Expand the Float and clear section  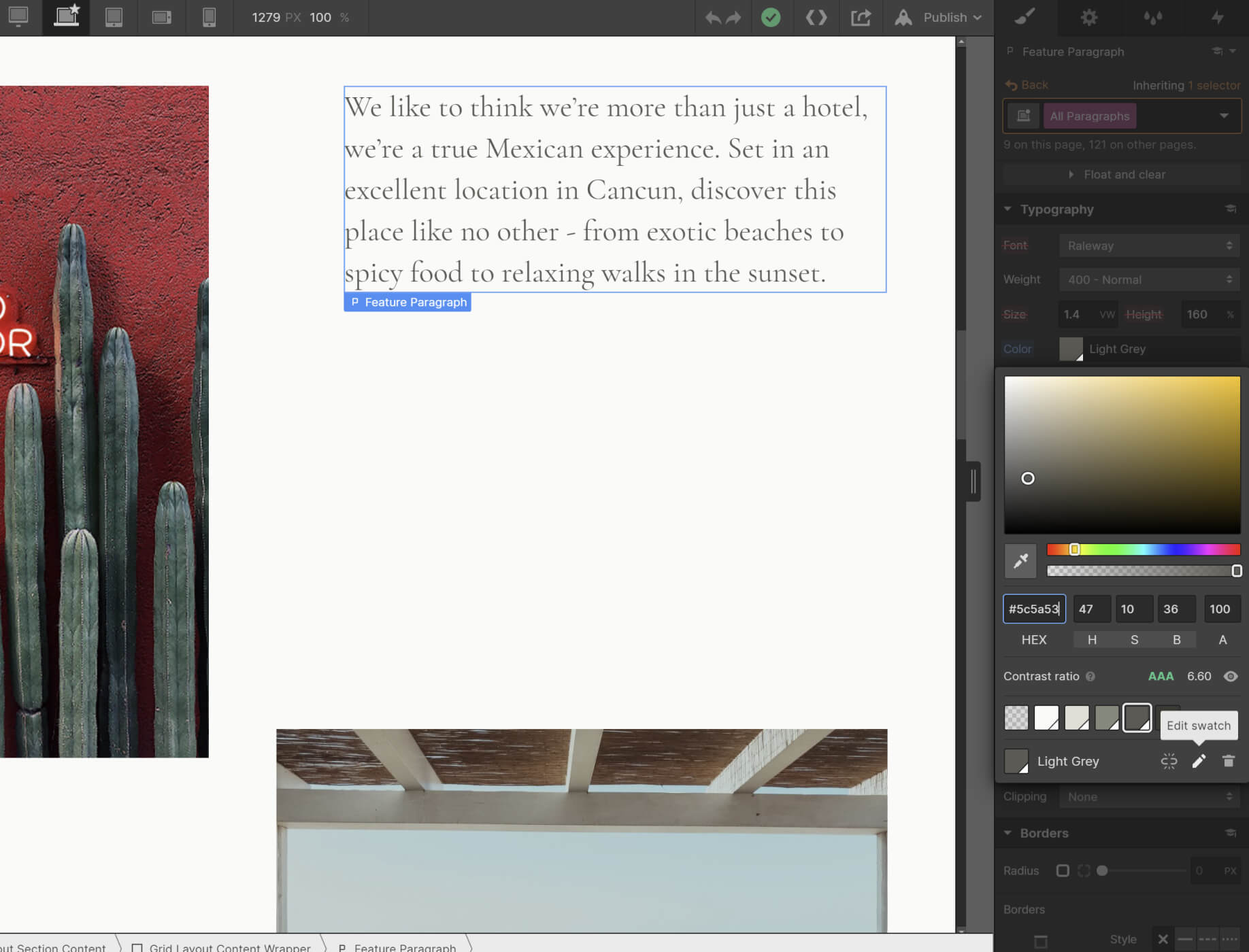1122,175
